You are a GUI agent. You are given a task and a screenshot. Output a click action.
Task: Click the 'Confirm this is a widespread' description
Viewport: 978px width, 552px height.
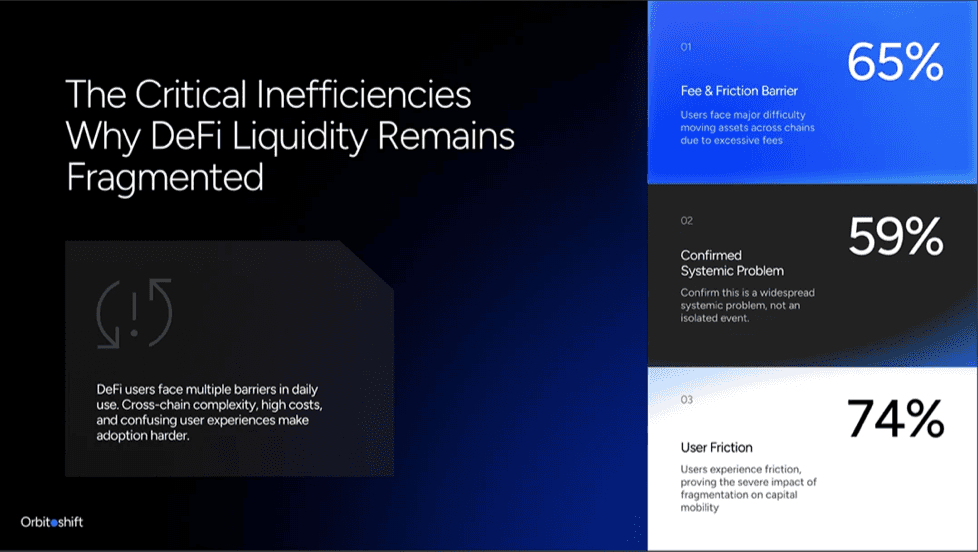(747, 305)
